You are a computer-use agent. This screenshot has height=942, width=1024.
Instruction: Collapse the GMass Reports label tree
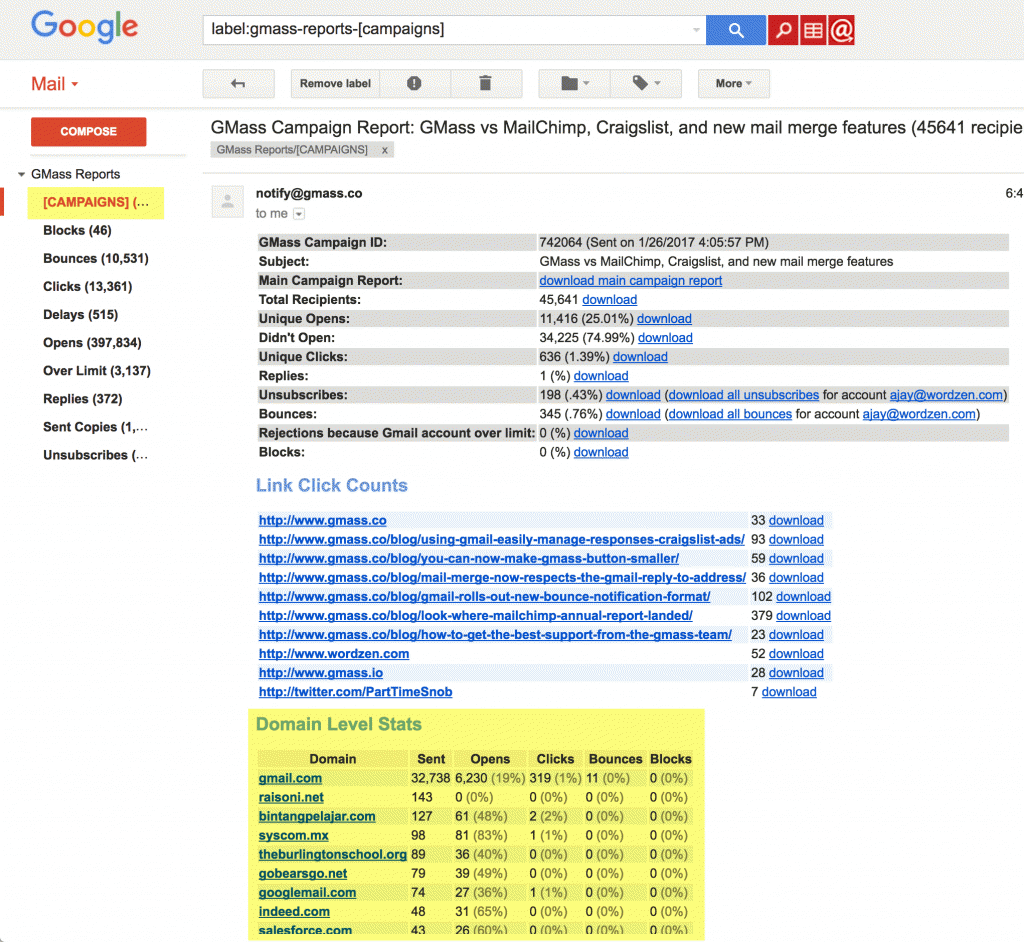click(x=21, y=175)
